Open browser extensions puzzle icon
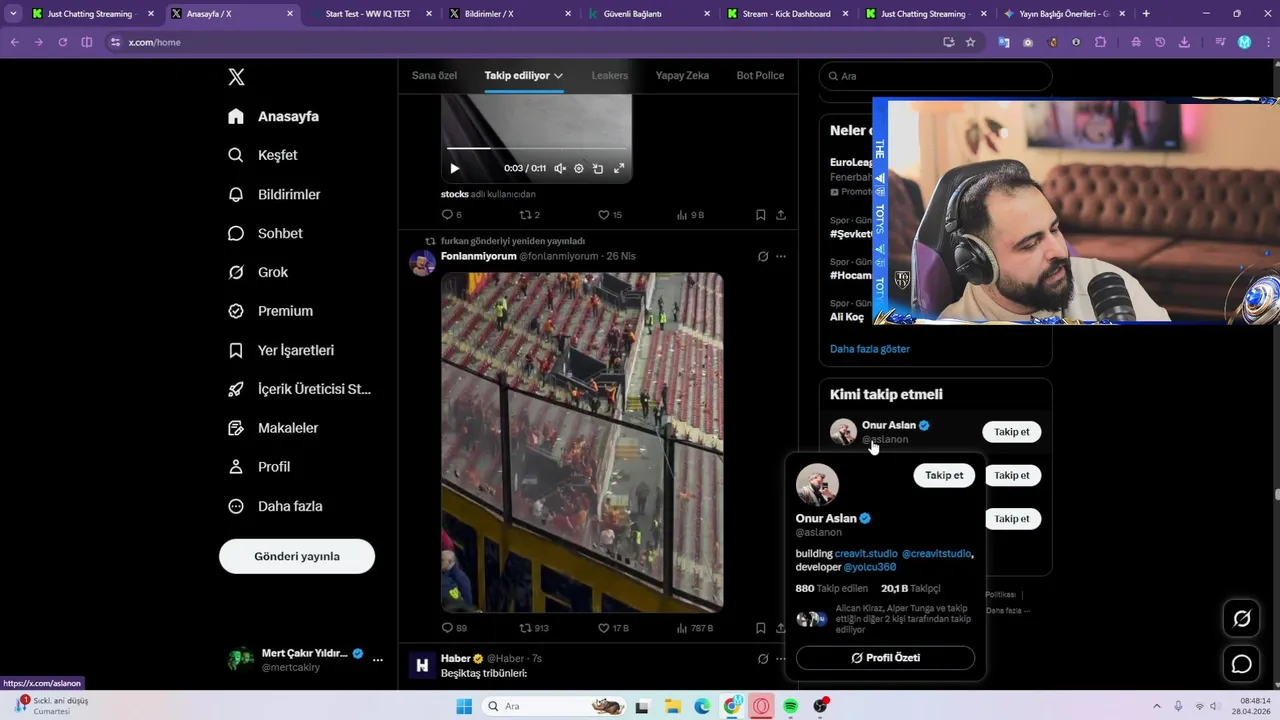1280x720 pixels. point(1101,42)
